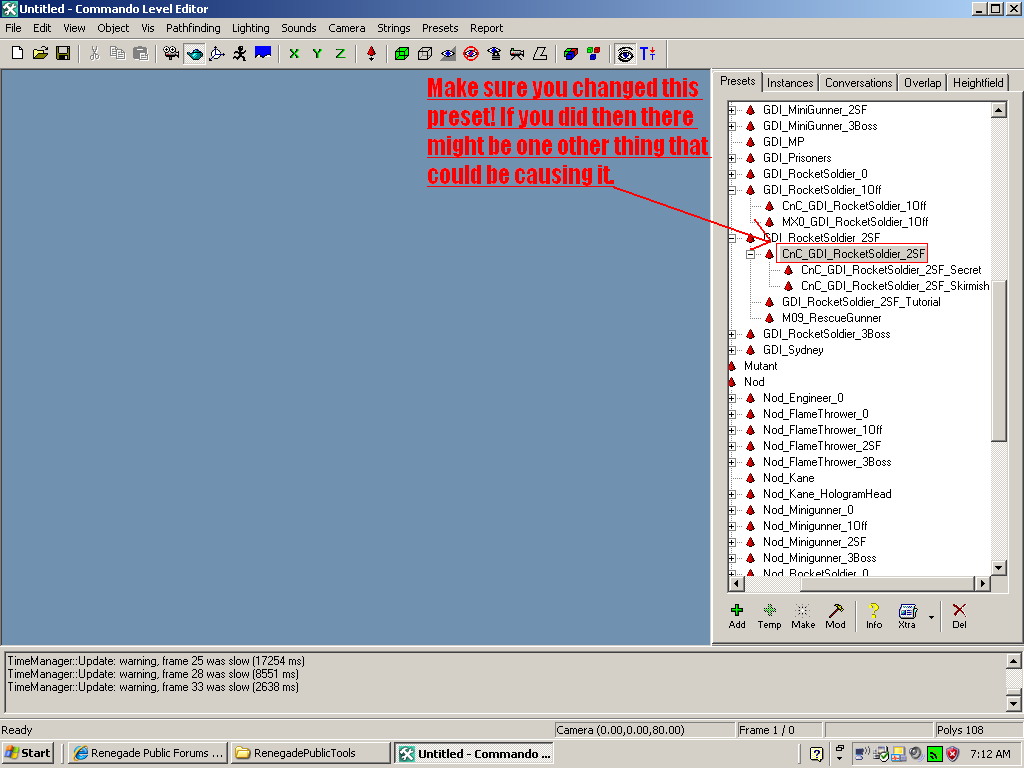1024x768 pixels.
Task: Toggle the X axis restriction
Action: (294, 53)
